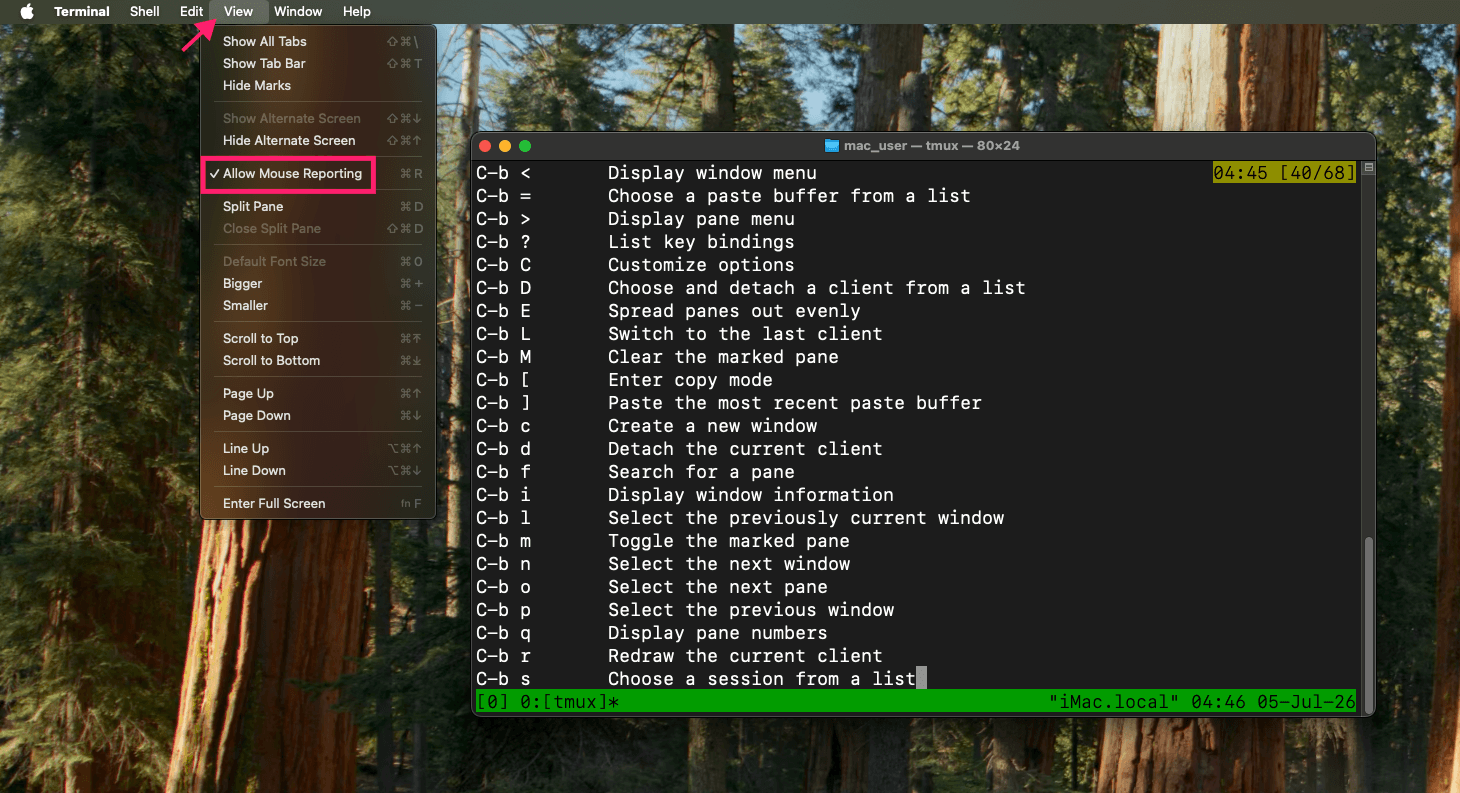The width and height of the screenshot is (1460, 793).
Task: Open the Help menu
Action: (357, 12)
